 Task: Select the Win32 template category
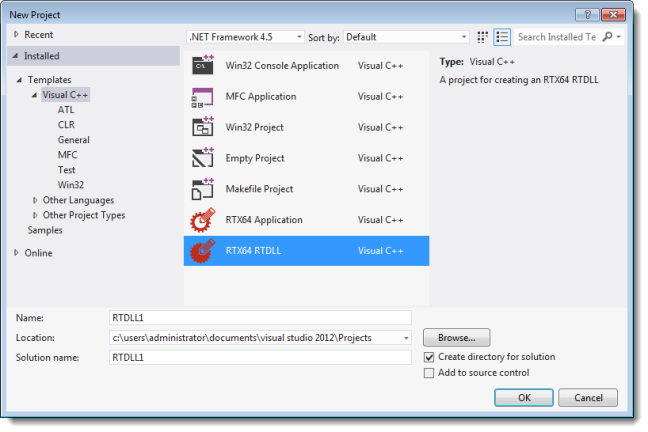(71, 185)
